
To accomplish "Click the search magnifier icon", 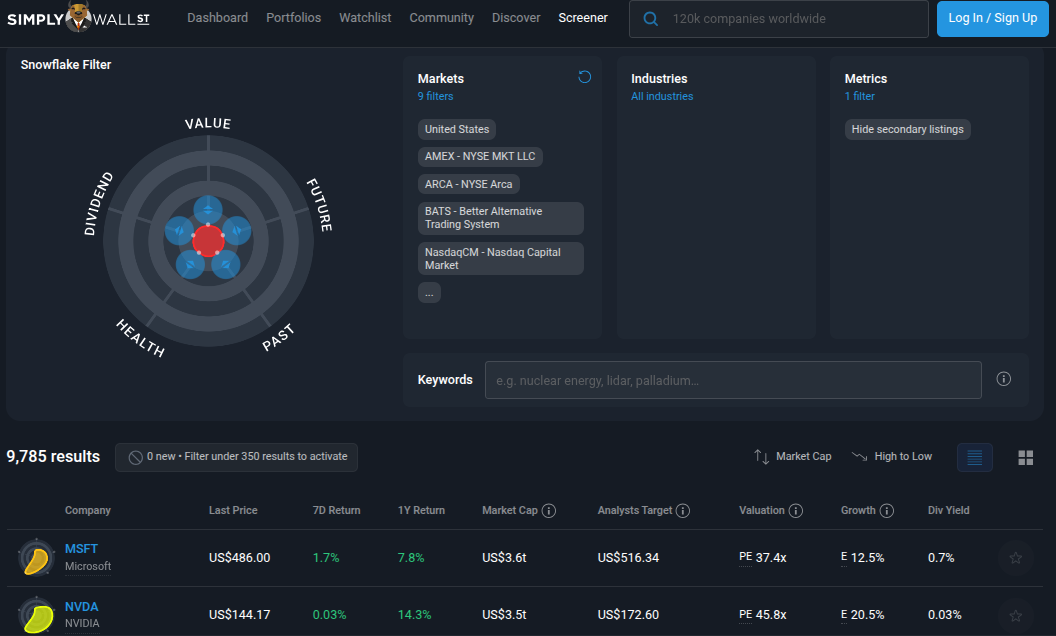I will click(x=650, y=19).
